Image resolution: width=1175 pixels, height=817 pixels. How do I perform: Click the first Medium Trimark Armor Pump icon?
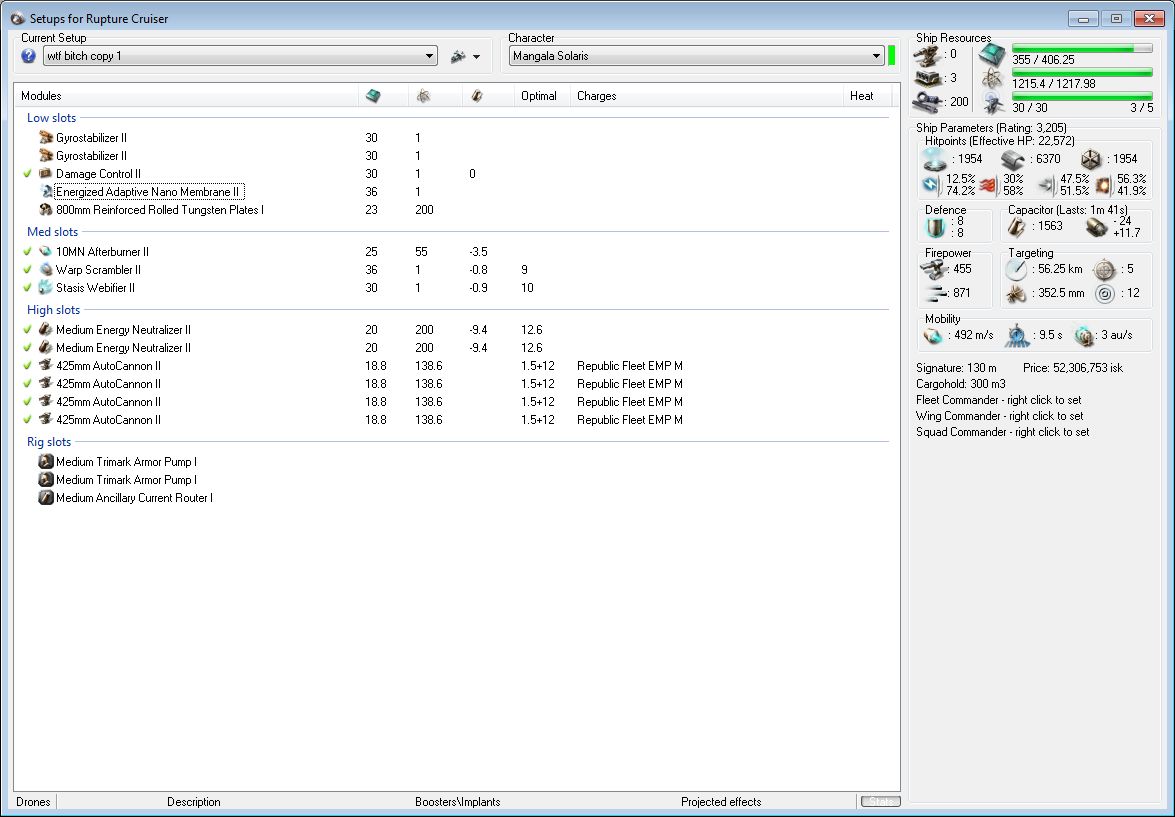pyautogui.click(x=45, y=462)
